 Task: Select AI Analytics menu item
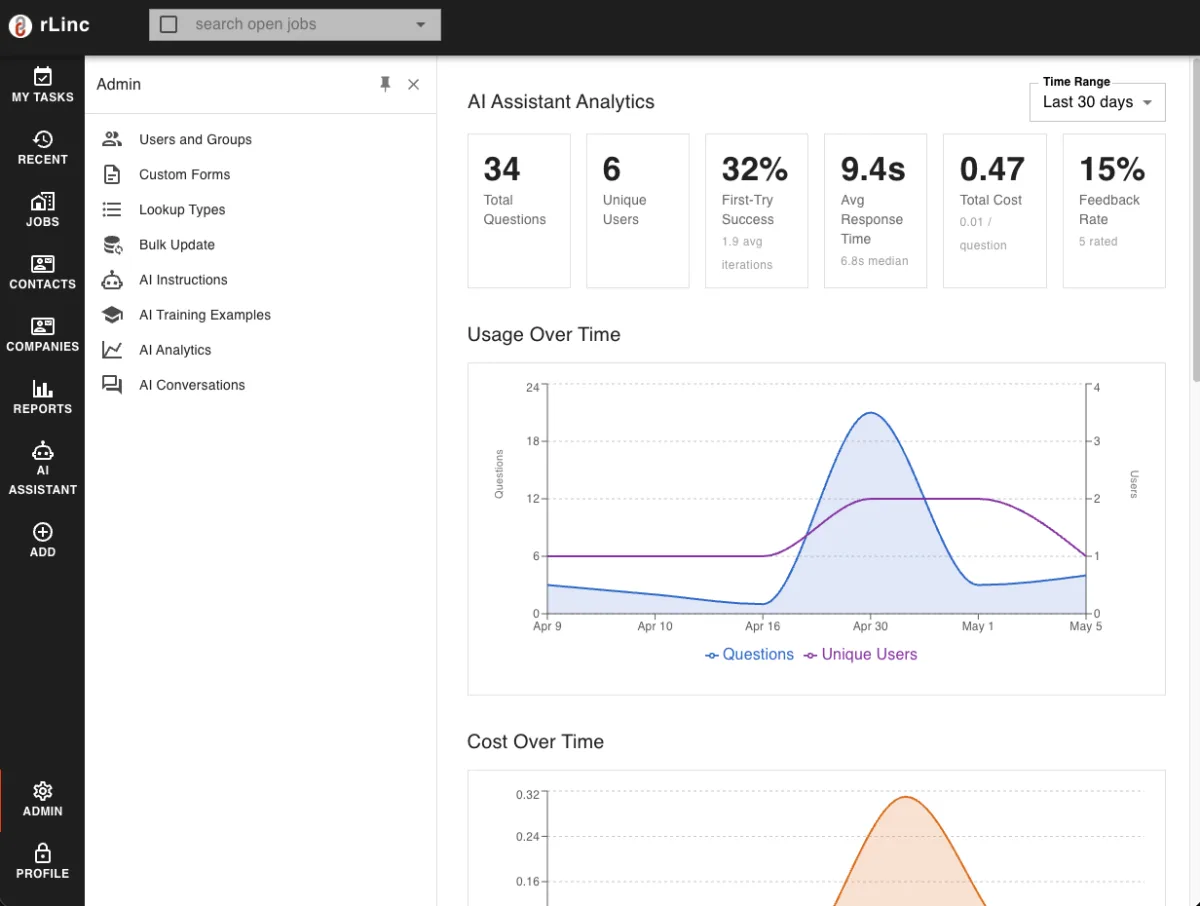[260, 350]
